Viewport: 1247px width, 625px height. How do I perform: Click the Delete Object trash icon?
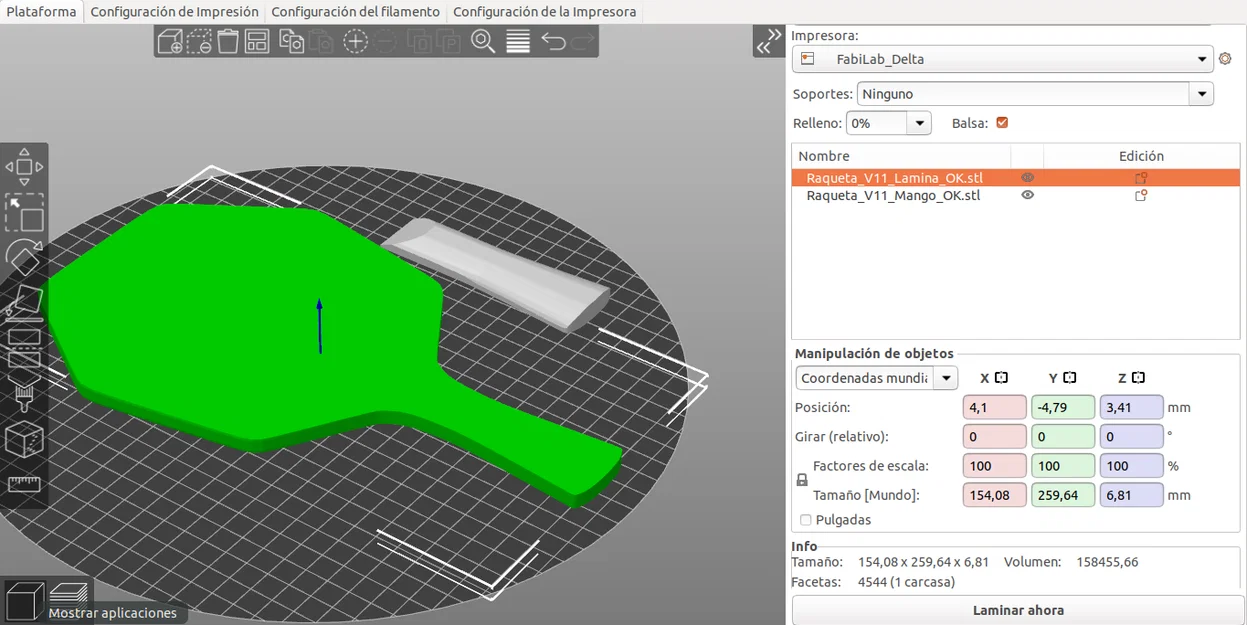(x=226, y=41)
